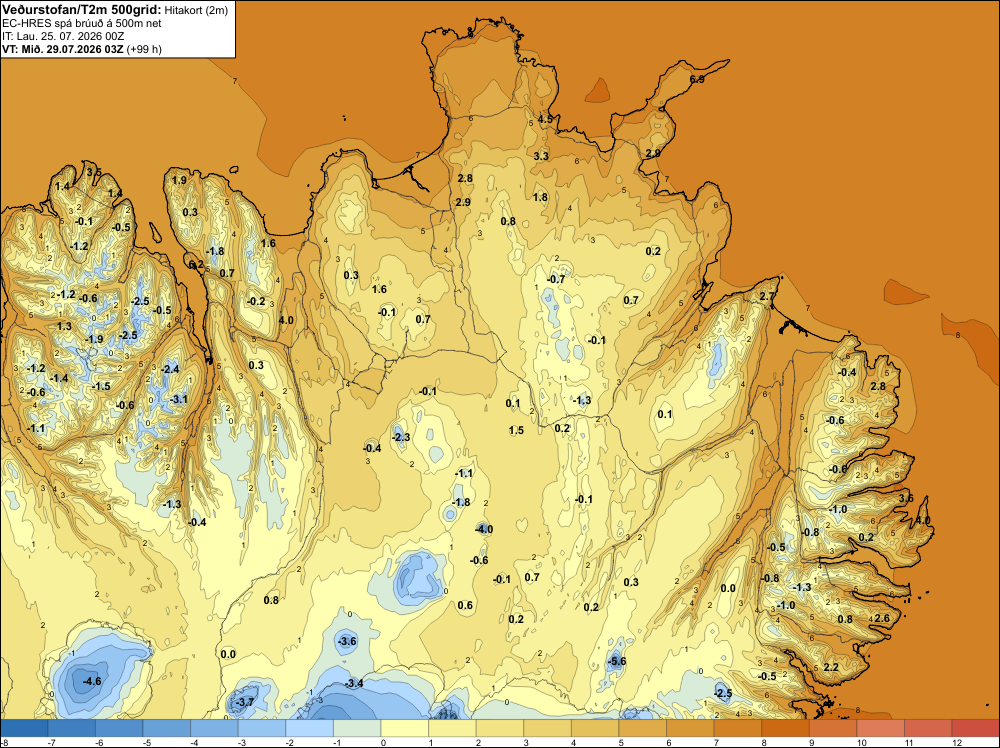The width and height of the screenshot is (1000, 748).
Task: Click the 2.7 temperature value on the map
Action: (x=767, y=297)
